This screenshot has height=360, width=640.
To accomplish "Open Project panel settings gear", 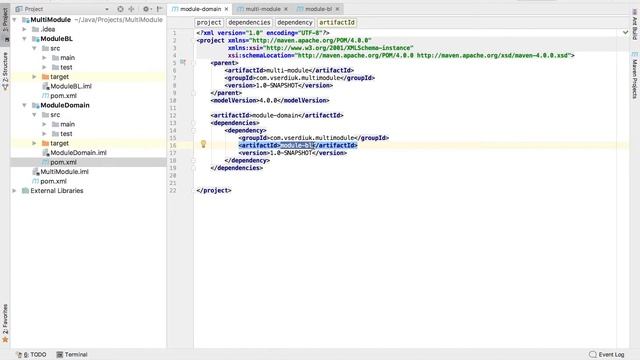I will click(x=146, y=9).
